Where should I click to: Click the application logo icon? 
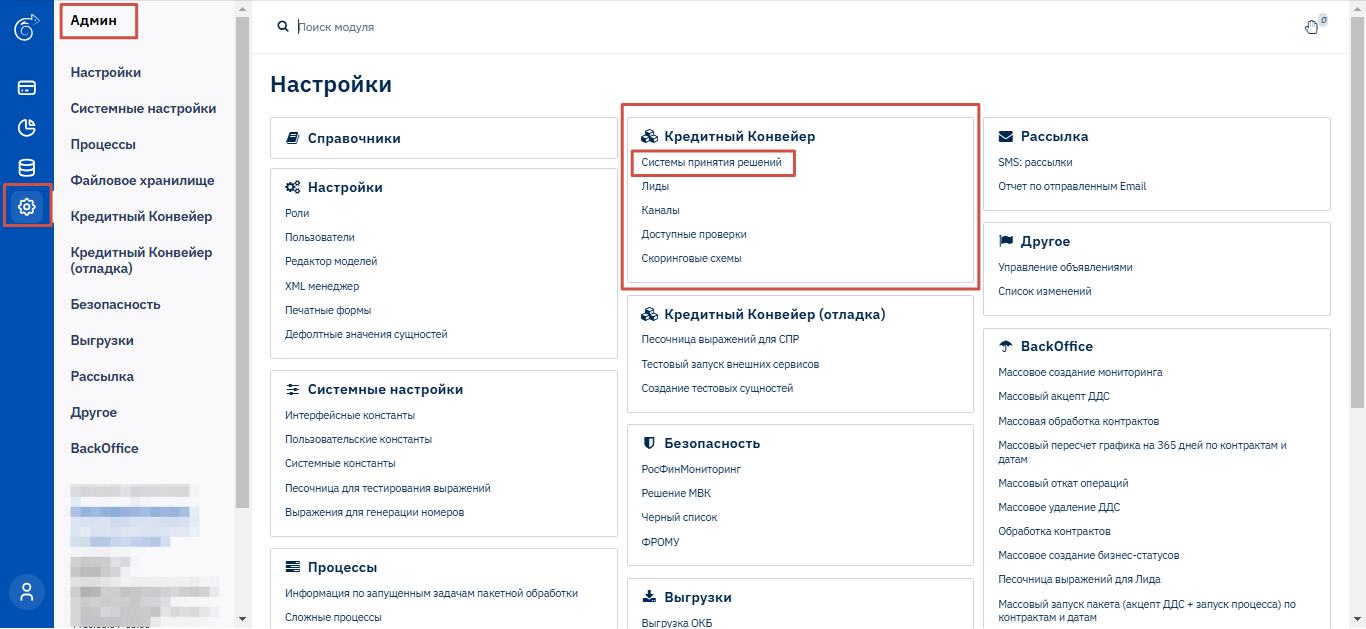point(26,28)
